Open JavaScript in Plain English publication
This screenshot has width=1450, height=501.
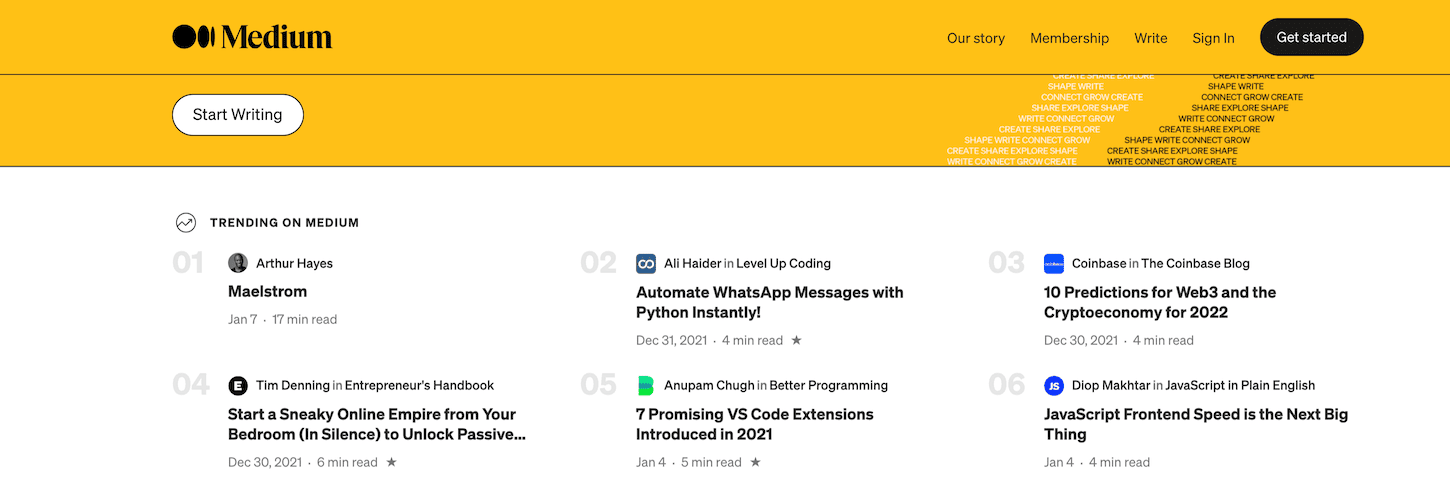[x=1240, y=385]
